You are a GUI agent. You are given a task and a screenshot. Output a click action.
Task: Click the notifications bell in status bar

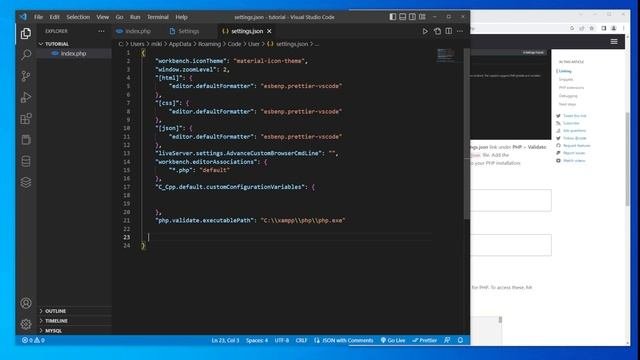tap(460, 340)
